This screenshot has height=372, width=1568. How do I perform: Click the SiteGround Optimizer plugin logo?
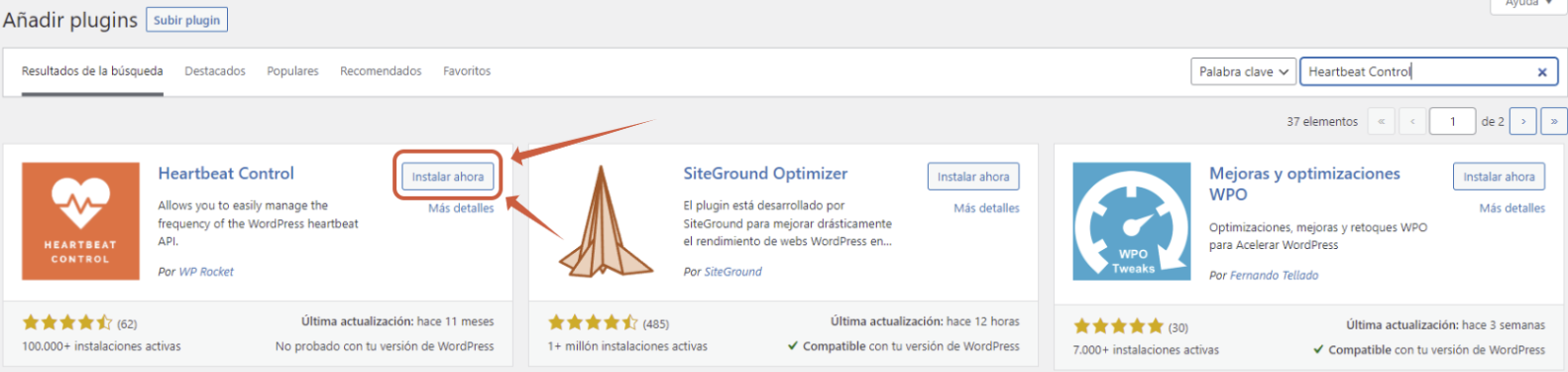coord(606,221)
